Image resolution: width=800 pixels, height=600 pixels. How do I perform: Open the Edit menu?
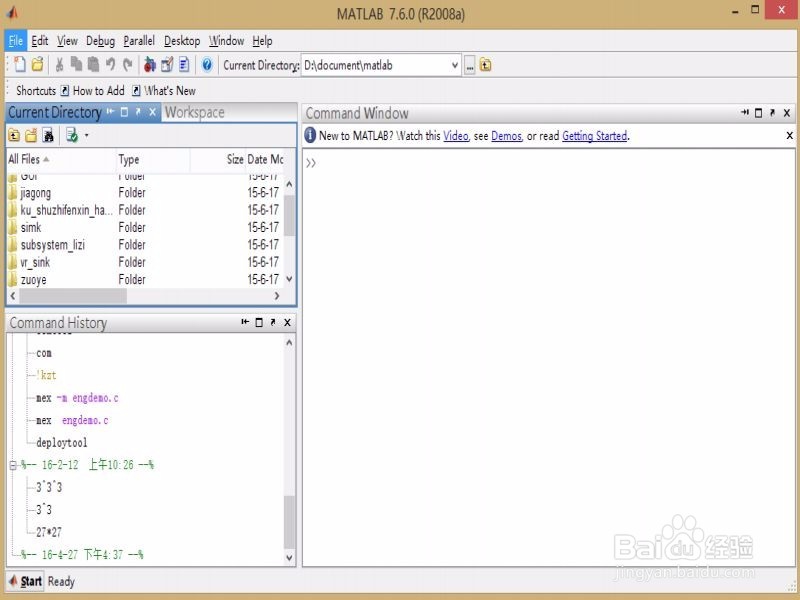[x=39, y=41]
